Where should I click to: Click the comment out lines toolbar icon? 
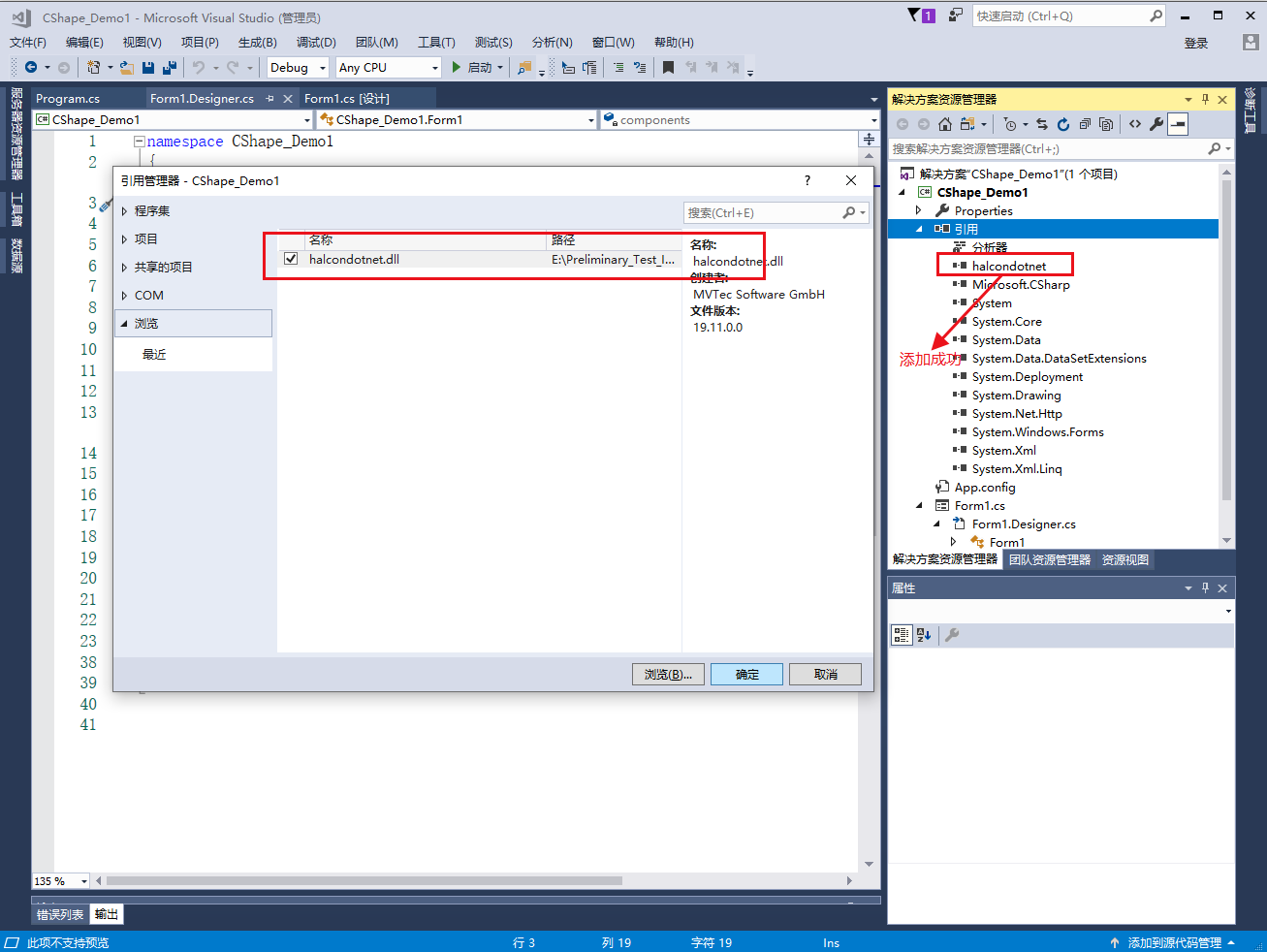(x=618, y=68)
